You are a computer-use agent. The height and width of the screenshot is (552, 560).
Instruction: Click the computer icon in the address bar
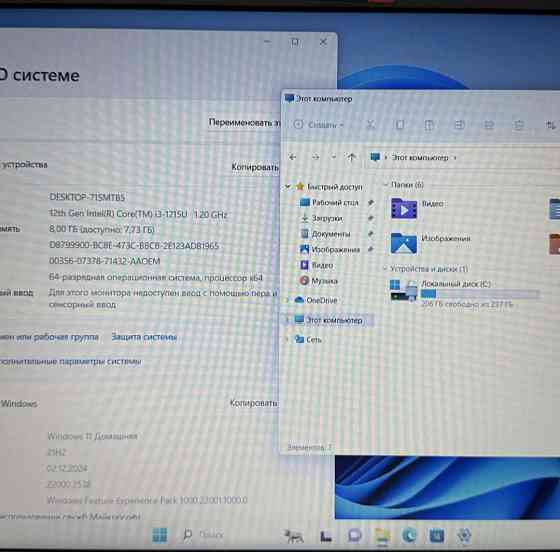tap(375, 157)
